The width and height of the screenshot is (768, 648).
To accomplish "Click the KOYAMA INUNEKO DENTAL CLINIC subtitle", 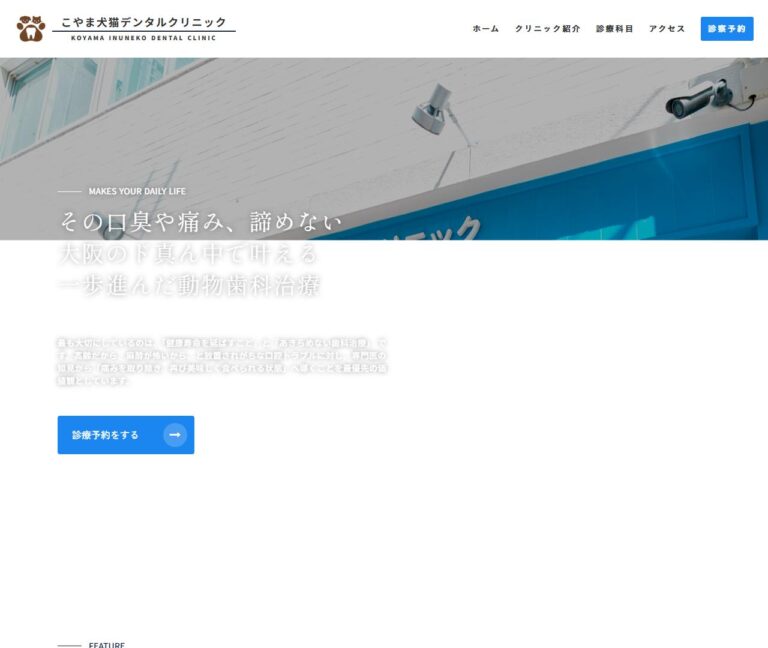I will pyautogui.click(x=144, y=38).
